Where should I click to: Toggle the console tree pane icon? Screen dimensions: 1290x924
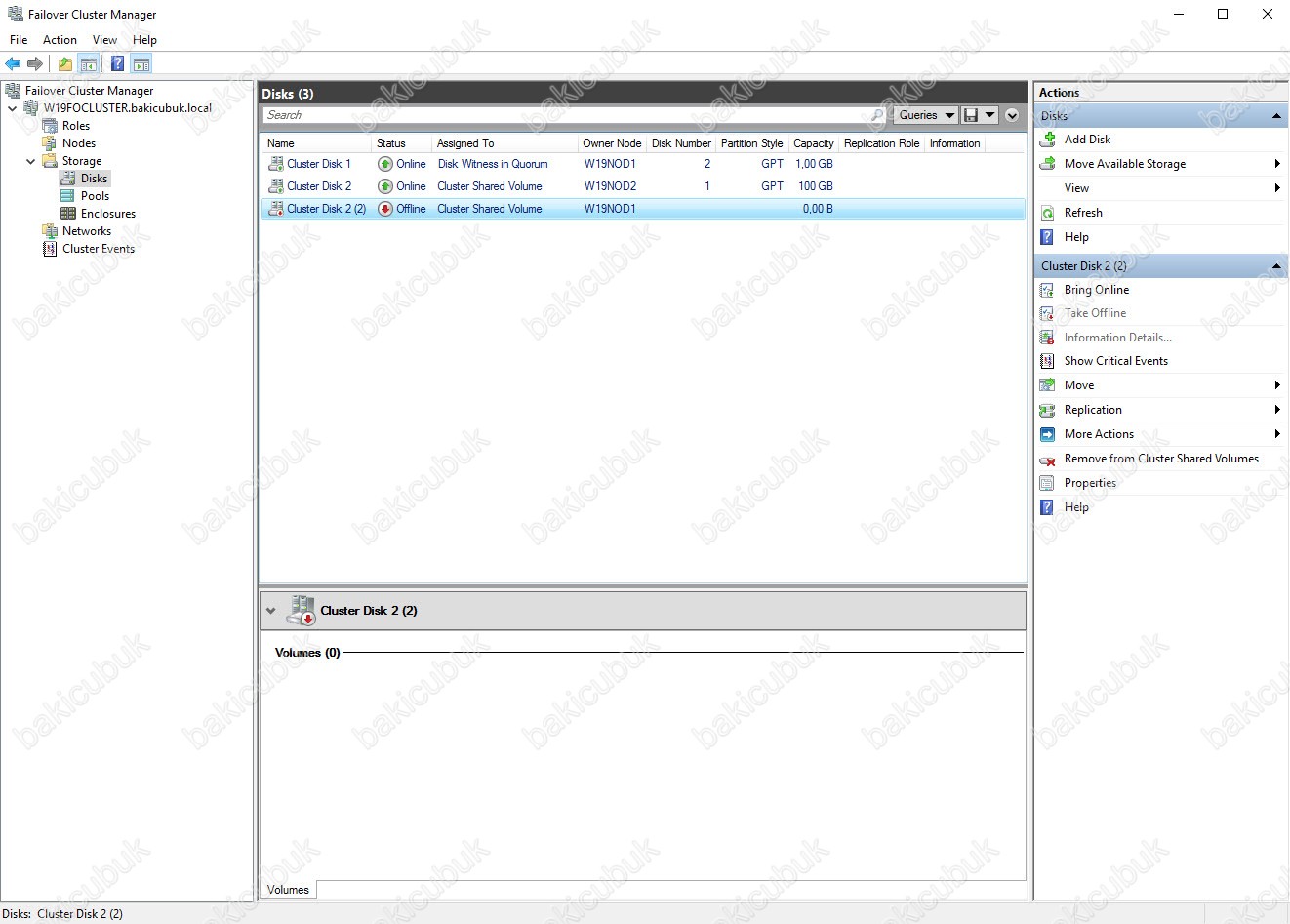click(89, 63)
